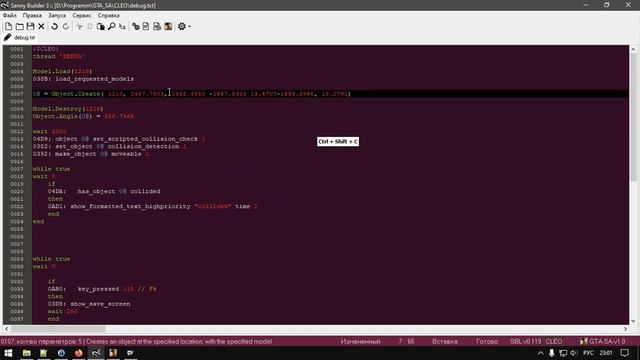Click the Вставка insert mode status entry

[445, 341]
